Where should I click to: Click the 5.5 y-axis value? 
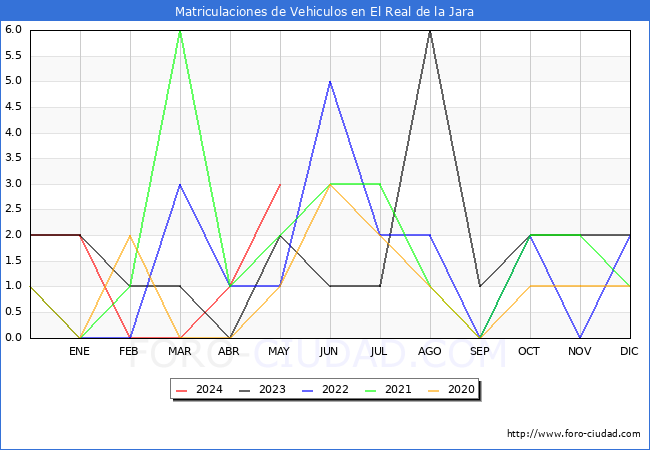click(13, 55)
